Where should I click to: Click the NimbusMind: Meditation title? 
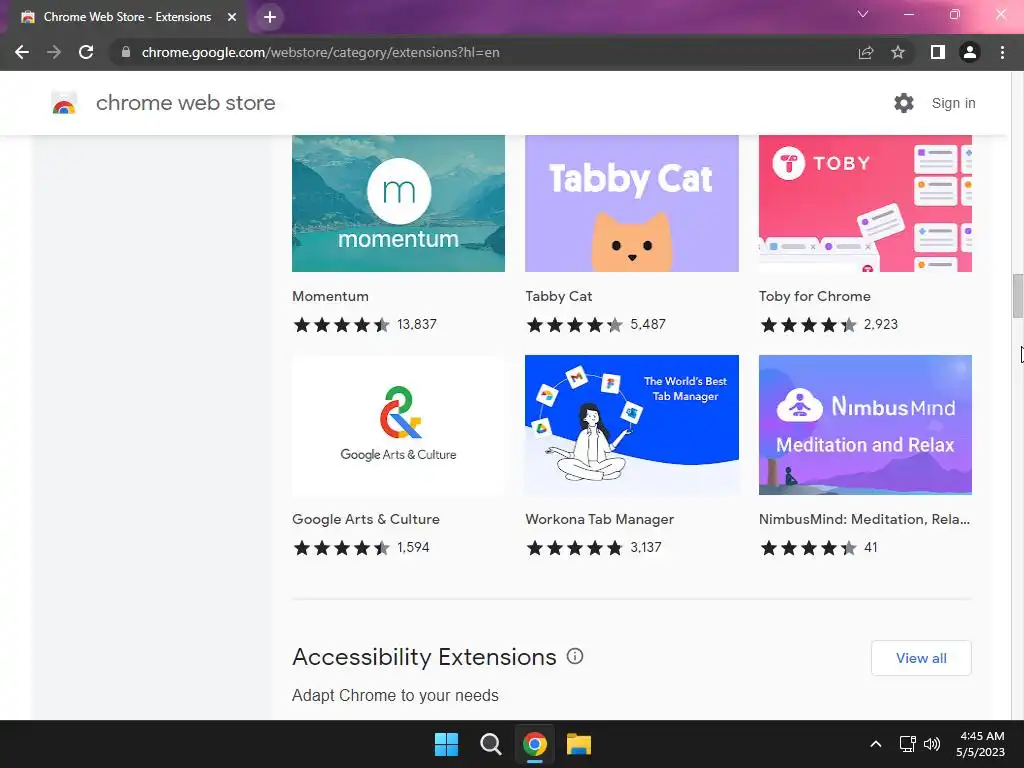(x=864, y=519)
